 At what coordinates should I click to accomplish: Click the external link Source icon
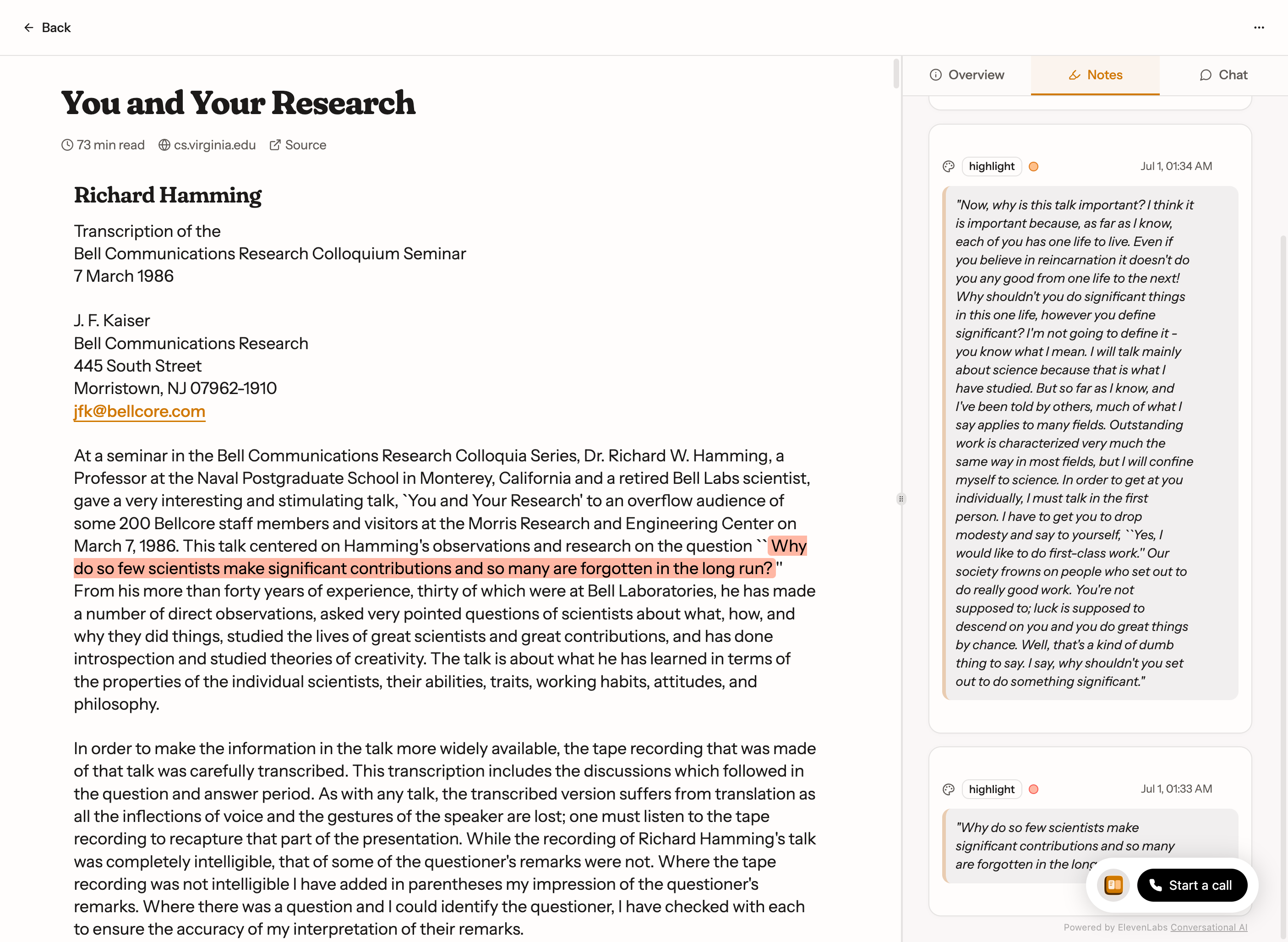click(275, 145)
